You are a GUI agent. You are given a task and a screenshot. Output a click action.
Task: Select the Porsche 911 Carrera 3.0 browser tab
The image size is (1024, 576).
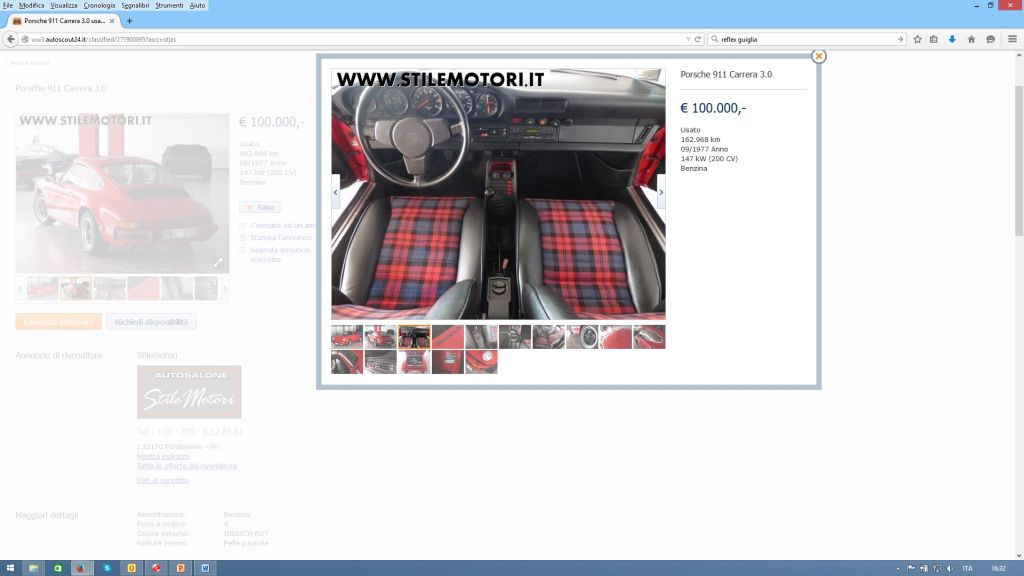(63, 21)
